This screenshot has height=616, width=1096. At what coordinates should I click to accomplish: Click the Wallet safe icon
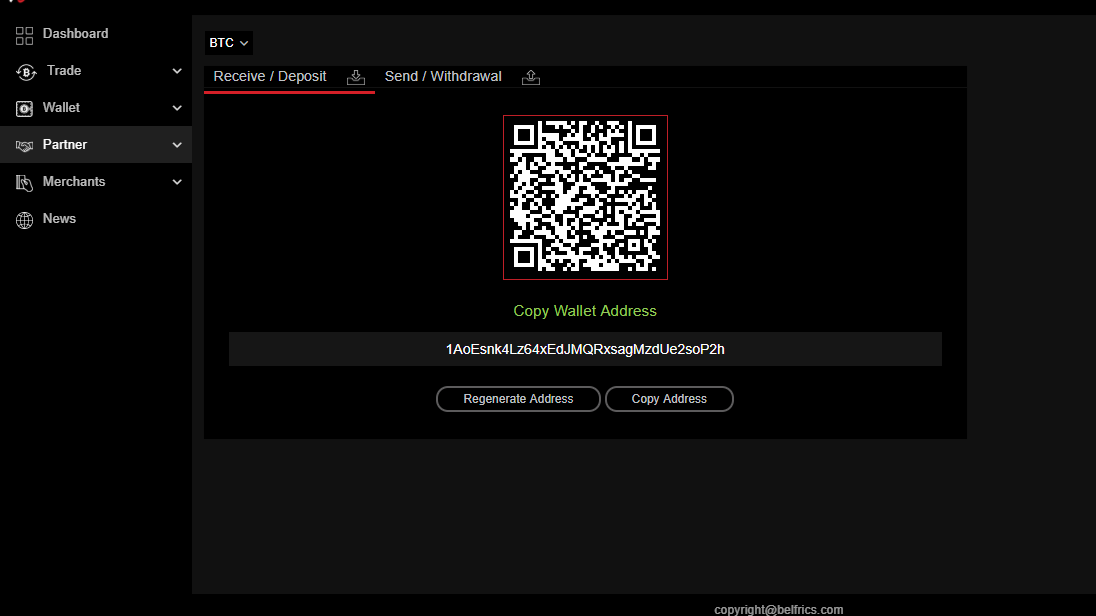(x=23, y=107)
